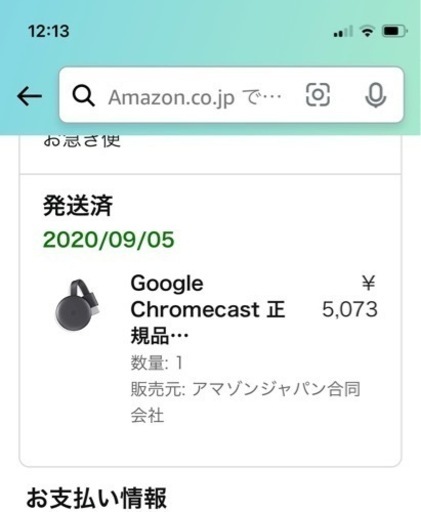Tap the お急ぎ便 delivery label
This screenshot has width=421, height=512.
tap(82, 140)
